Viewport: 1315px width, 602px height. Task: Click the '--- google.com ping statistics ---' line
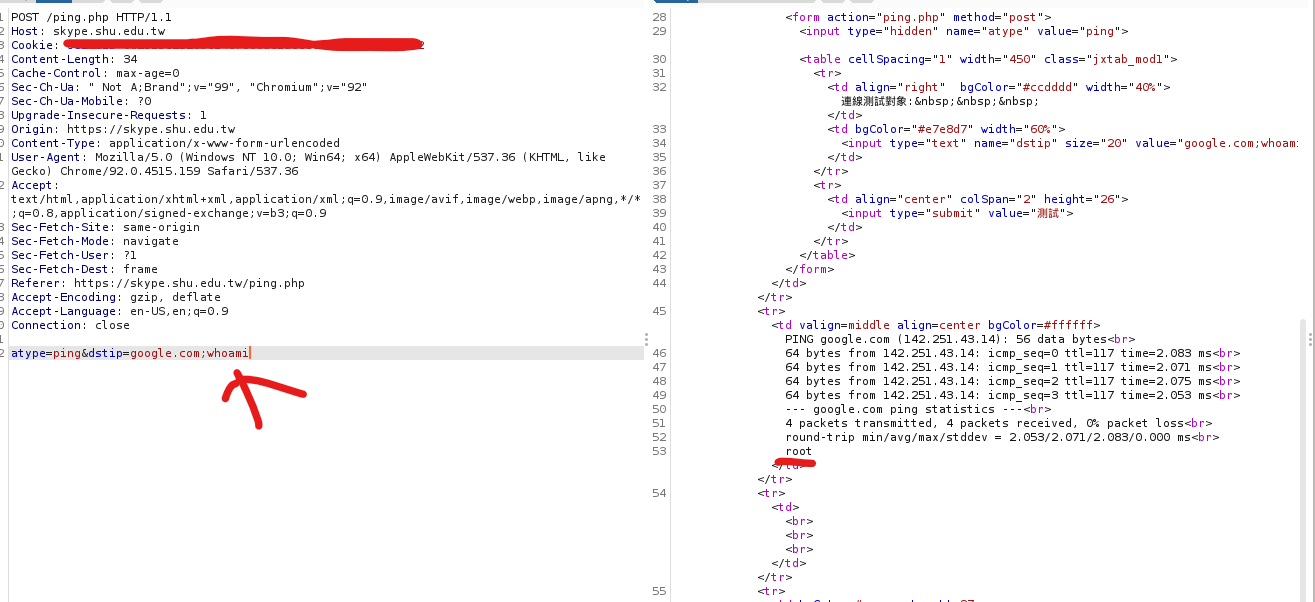click(918, 409)
